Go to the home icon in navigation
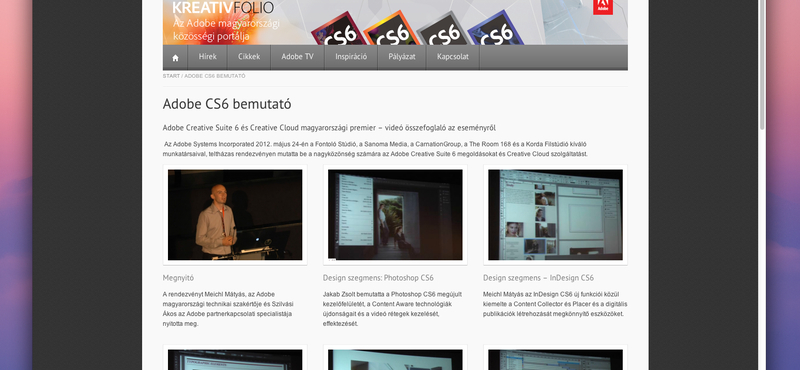 (x=175, y=58)
